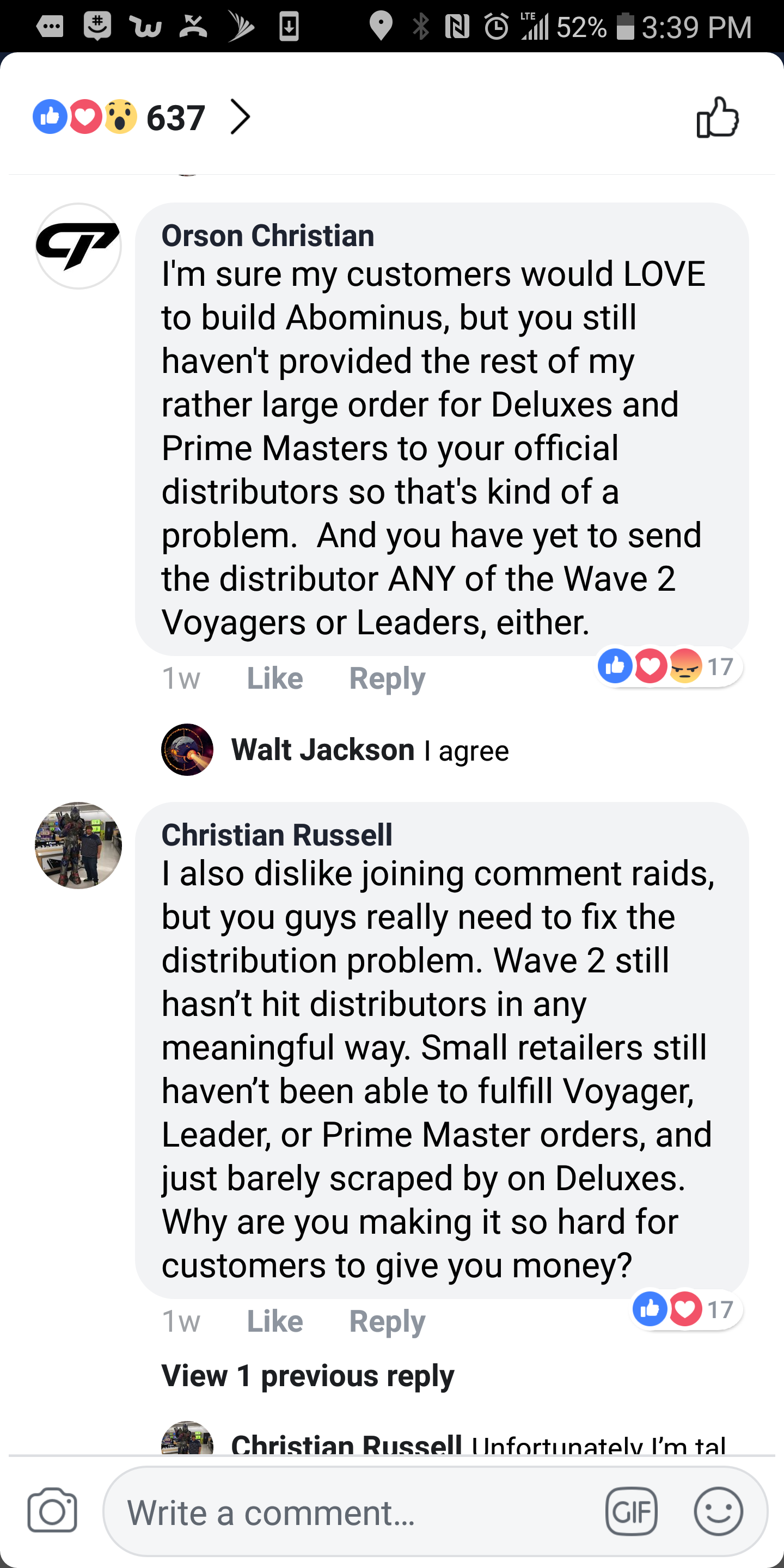Open the GIF picker in comment box
The width and height of the screenshot is (784, 1568).
pyautogui.click(x=631, y=1511)
